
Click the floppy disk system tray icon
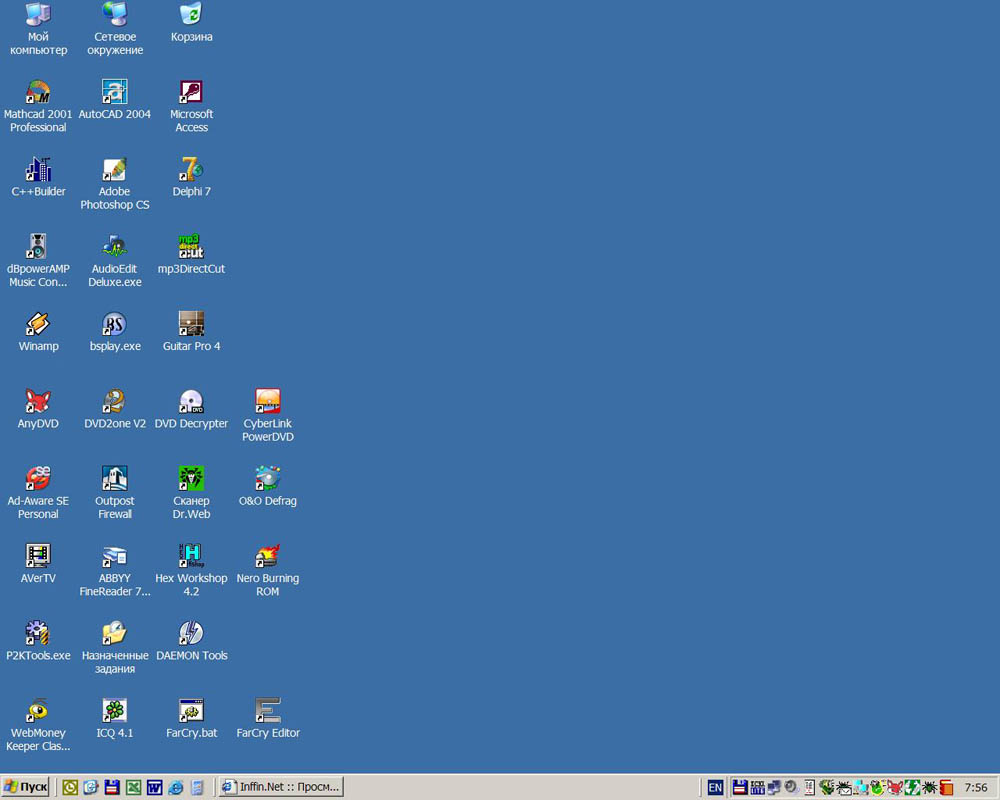tap(740, 787)
